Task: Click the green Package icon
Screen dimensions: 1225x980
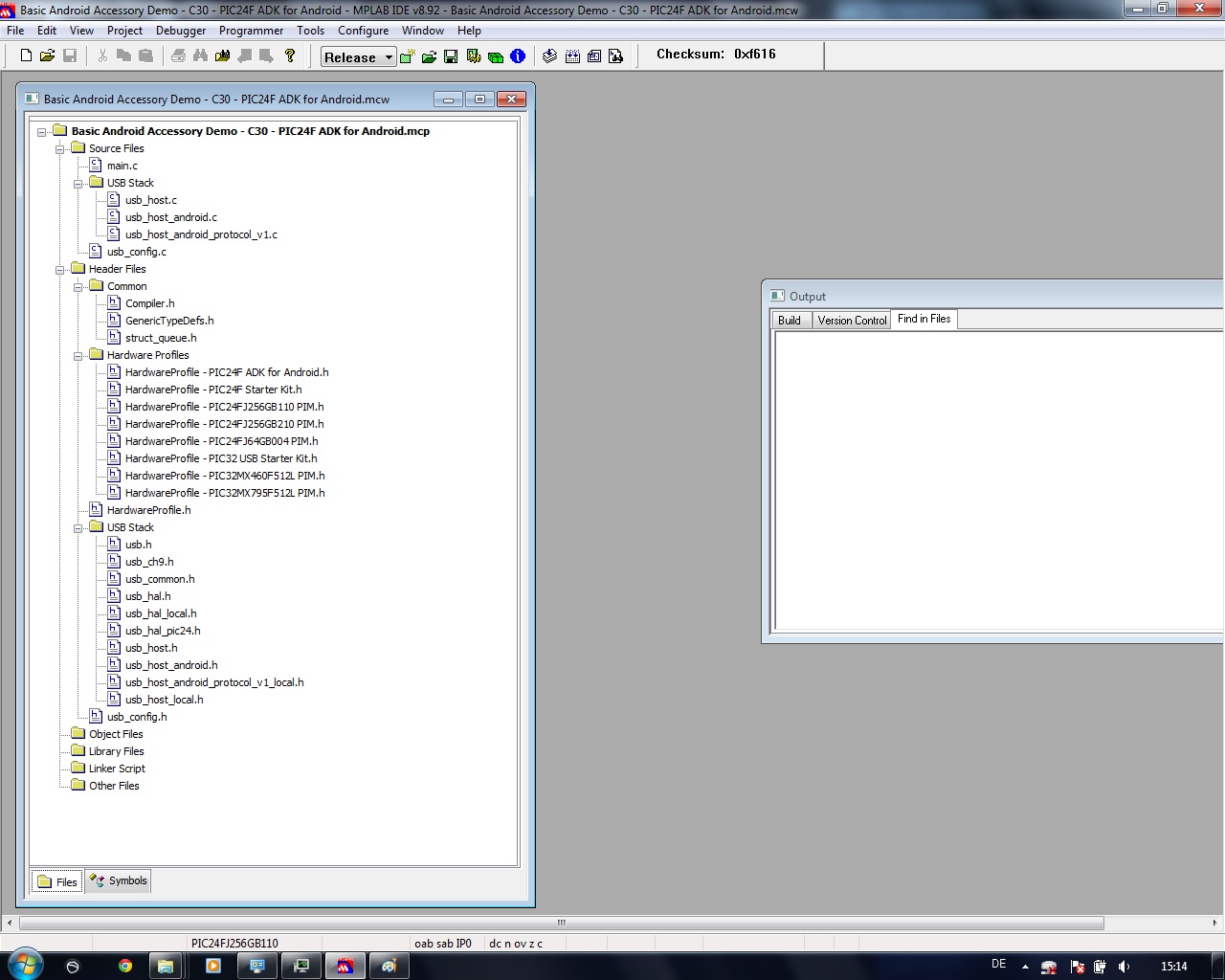Action: (496, 56)
